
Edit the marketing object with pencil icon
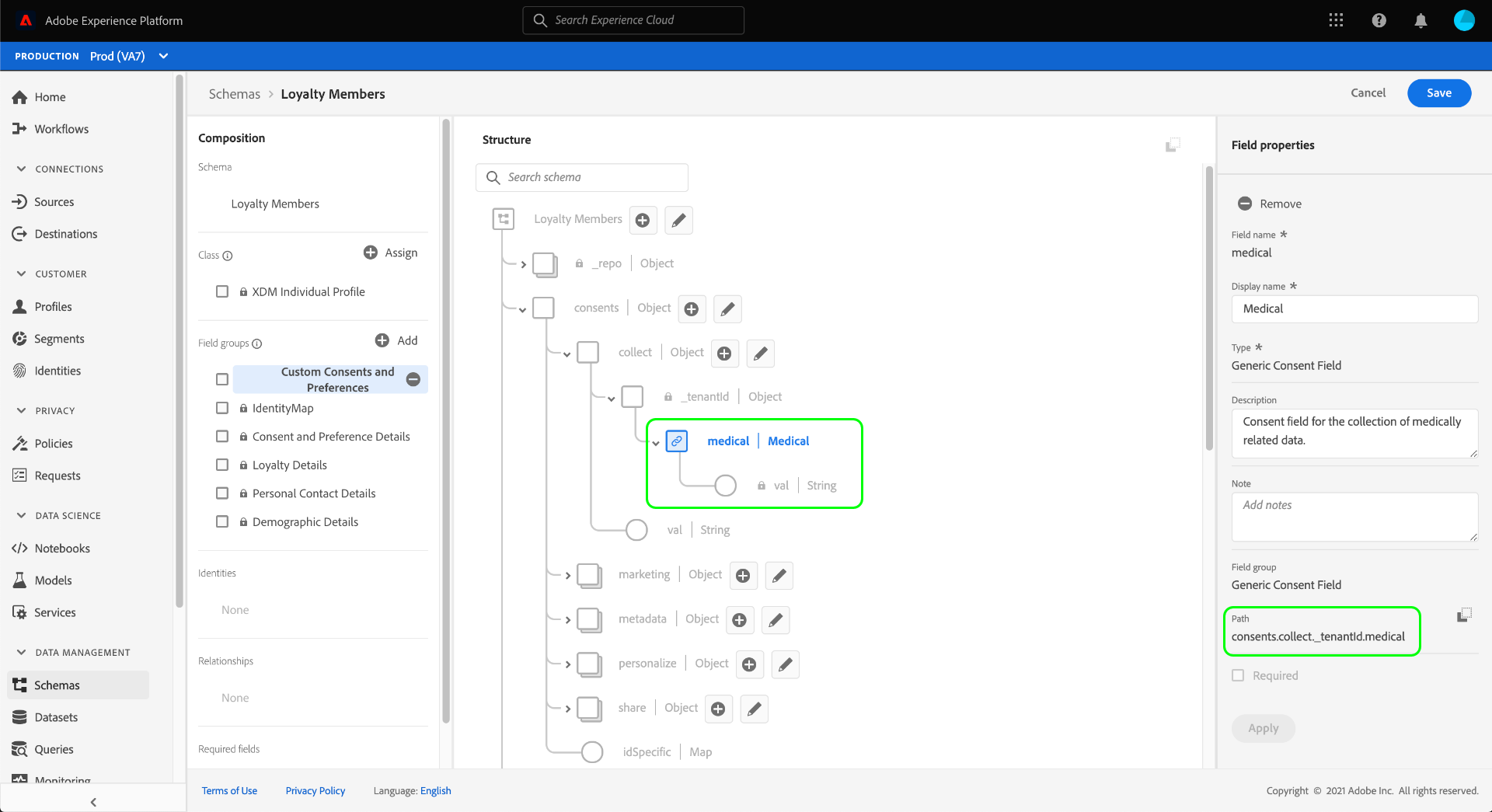click(779, 575)
